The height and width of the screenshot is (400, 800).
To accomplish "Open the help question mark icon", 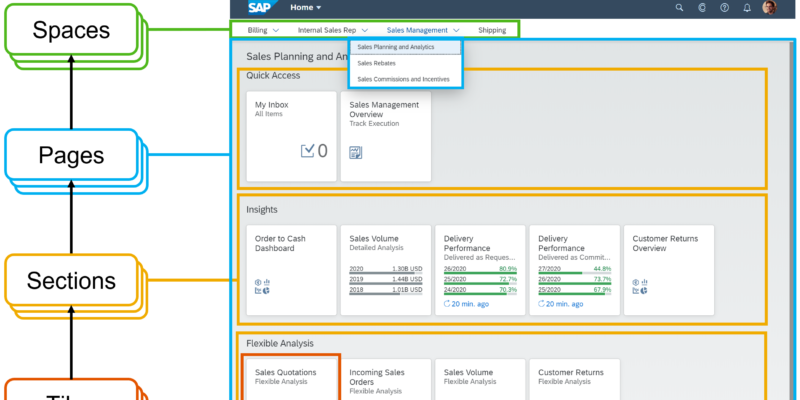I will click(x=724, y=8).
